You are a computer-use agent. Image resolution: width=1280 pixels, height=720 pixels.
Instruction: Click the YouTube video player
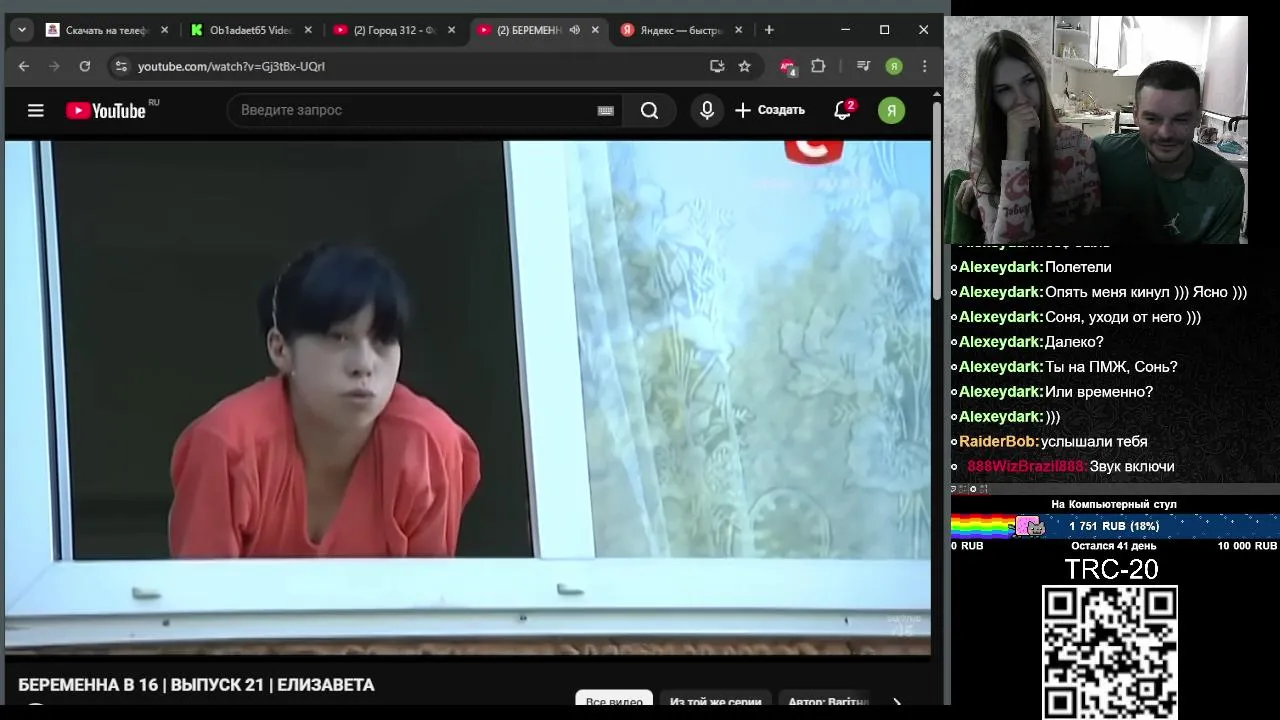coord(468,398)
